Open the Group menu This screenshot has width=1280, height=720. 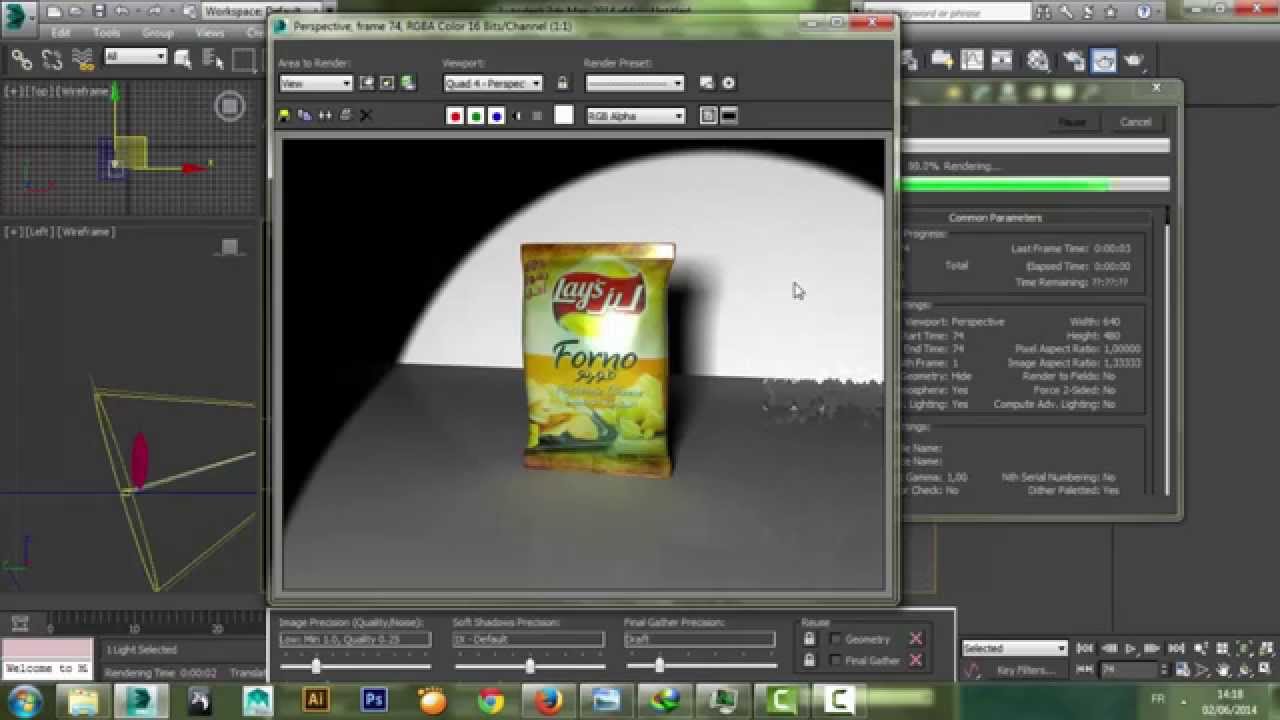(x=157, y=33)
